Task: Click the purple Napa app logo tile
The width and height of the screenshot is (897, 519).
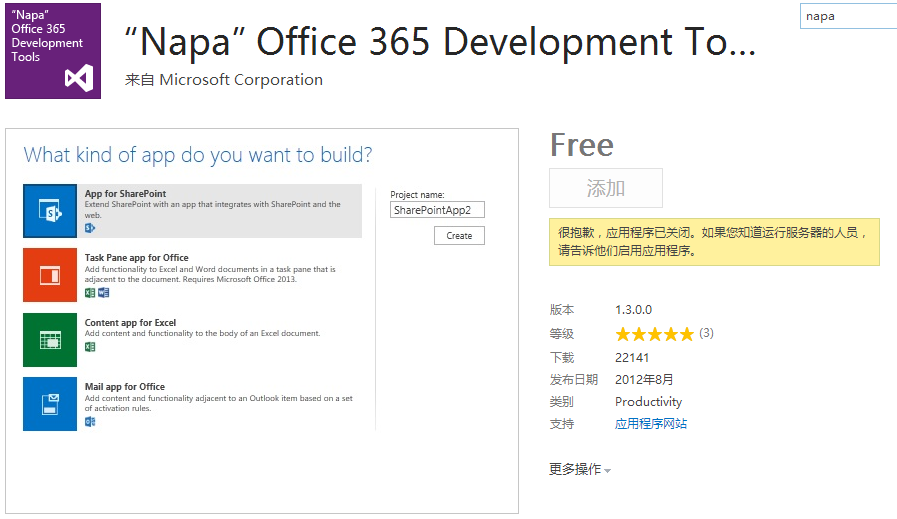Action: pyautogui.click(x=53, y=51)
